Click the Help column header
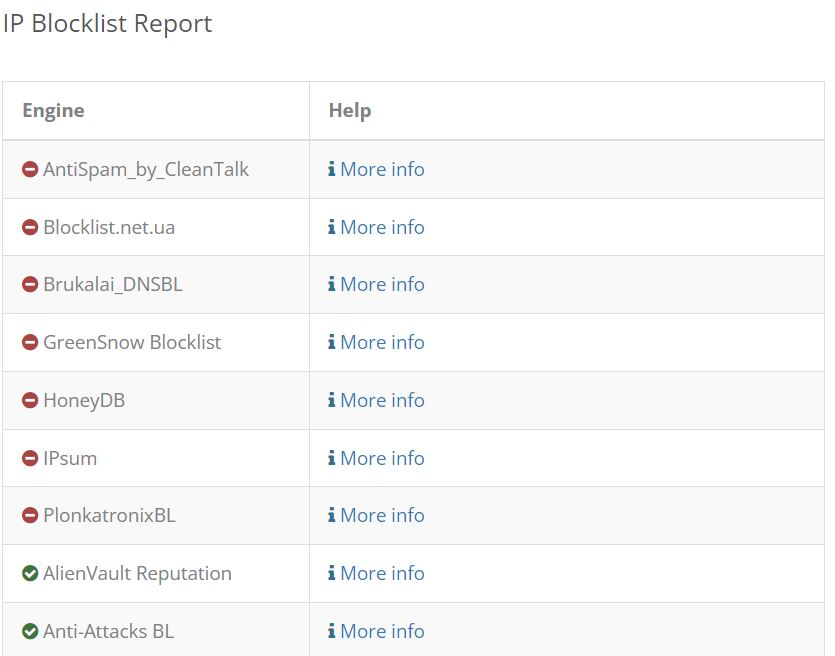Viewport: 835px width, 656px height. (350, 111)
